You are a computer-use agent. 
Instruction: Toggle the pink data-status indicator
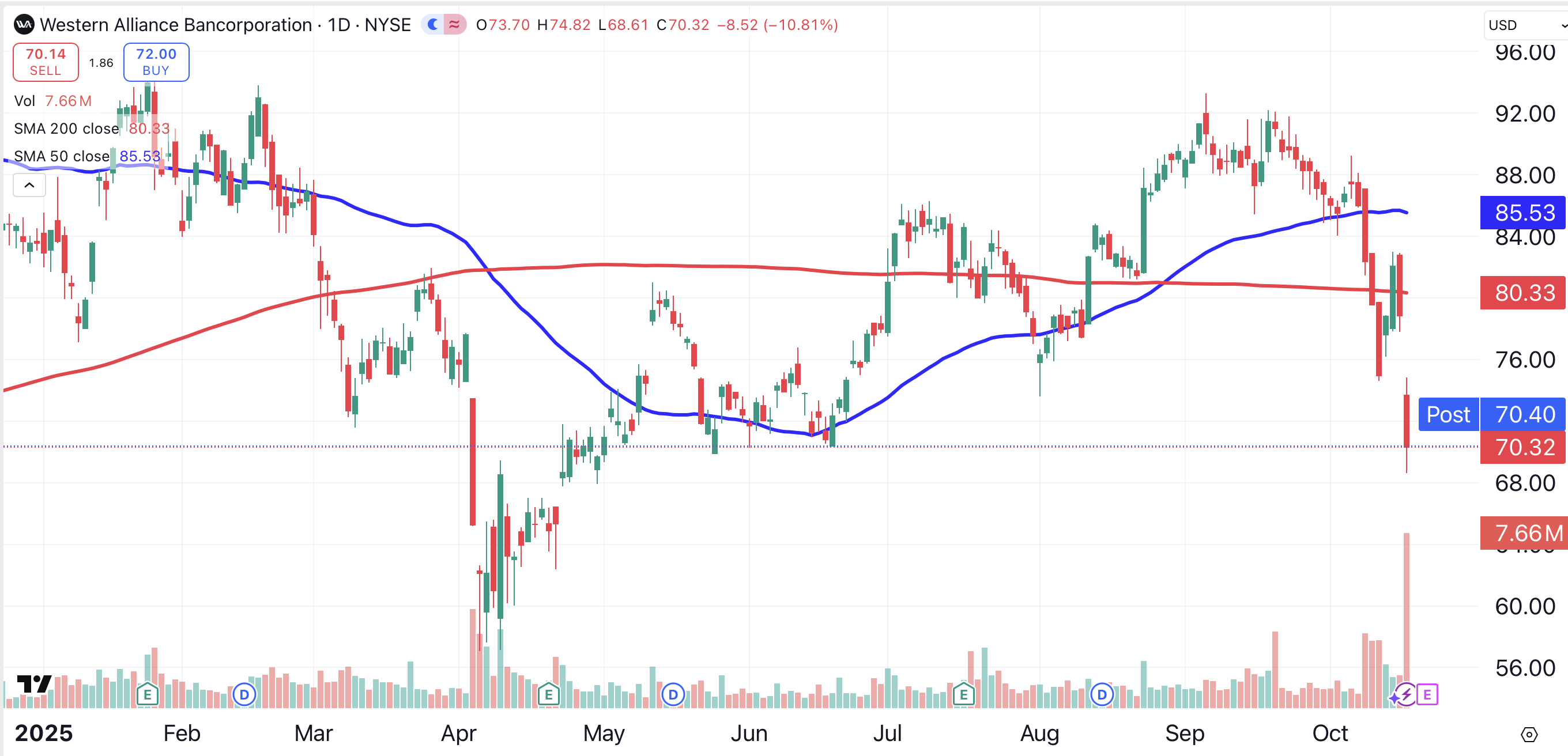pyautogui.click(x=455, y=25)
